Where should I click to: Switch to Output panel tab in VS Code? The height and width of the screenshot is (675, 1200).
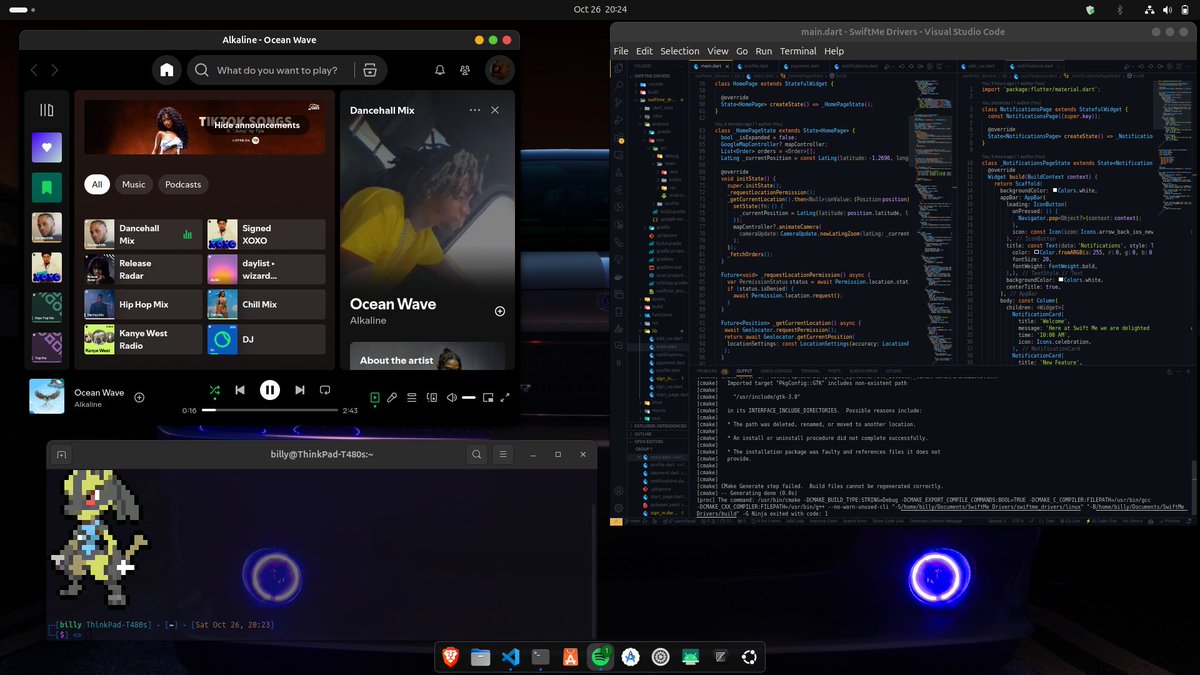[744, 371]
